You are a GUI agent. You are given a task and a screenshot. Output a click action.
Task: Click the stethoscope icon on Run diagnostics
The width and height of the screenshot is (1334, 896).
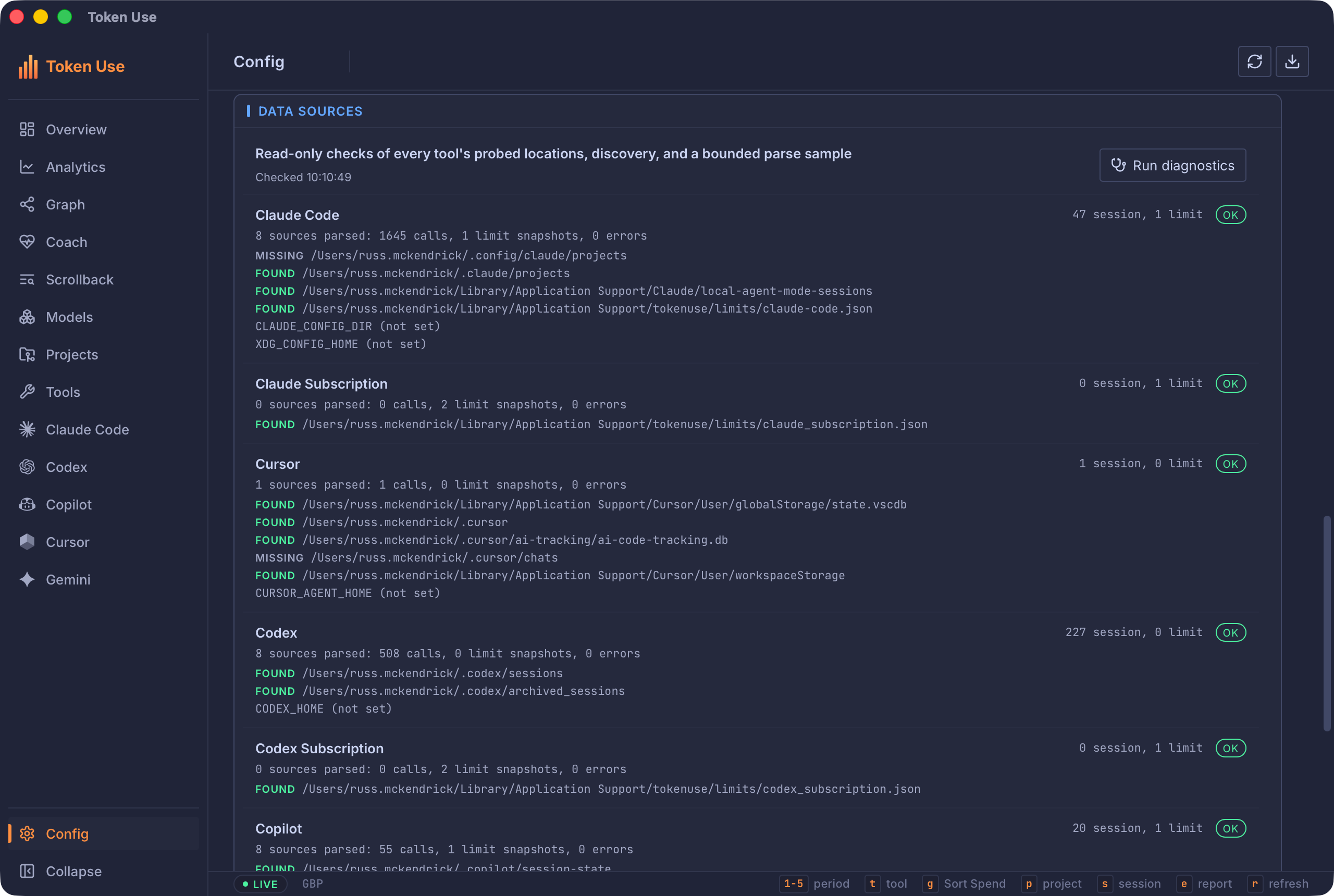coord(1118,165)
